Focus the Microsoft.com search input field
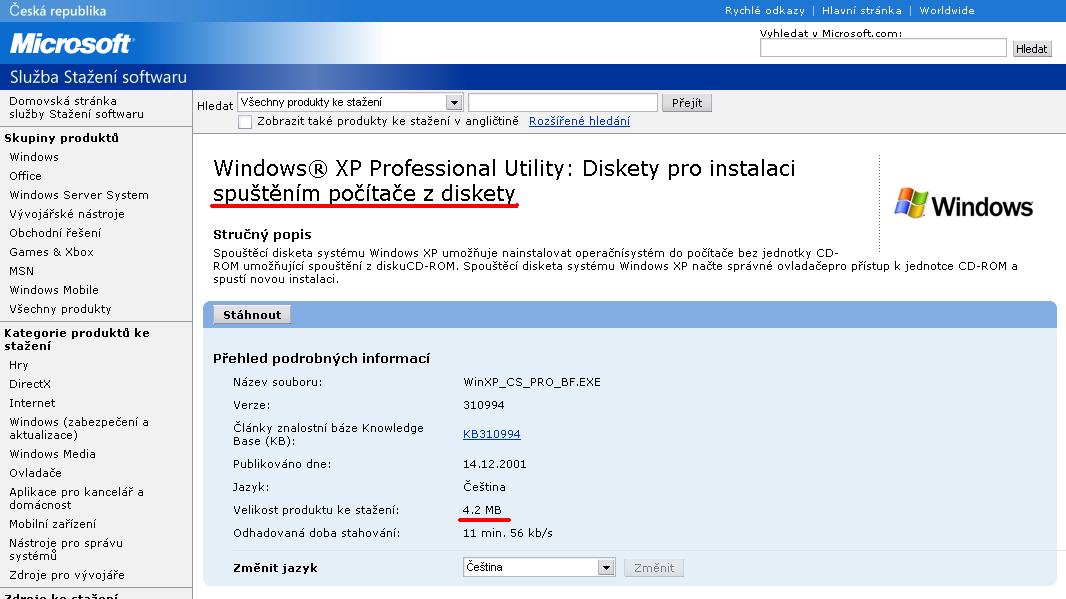The height and width of the screenshot is (599, 1066). 883,48
